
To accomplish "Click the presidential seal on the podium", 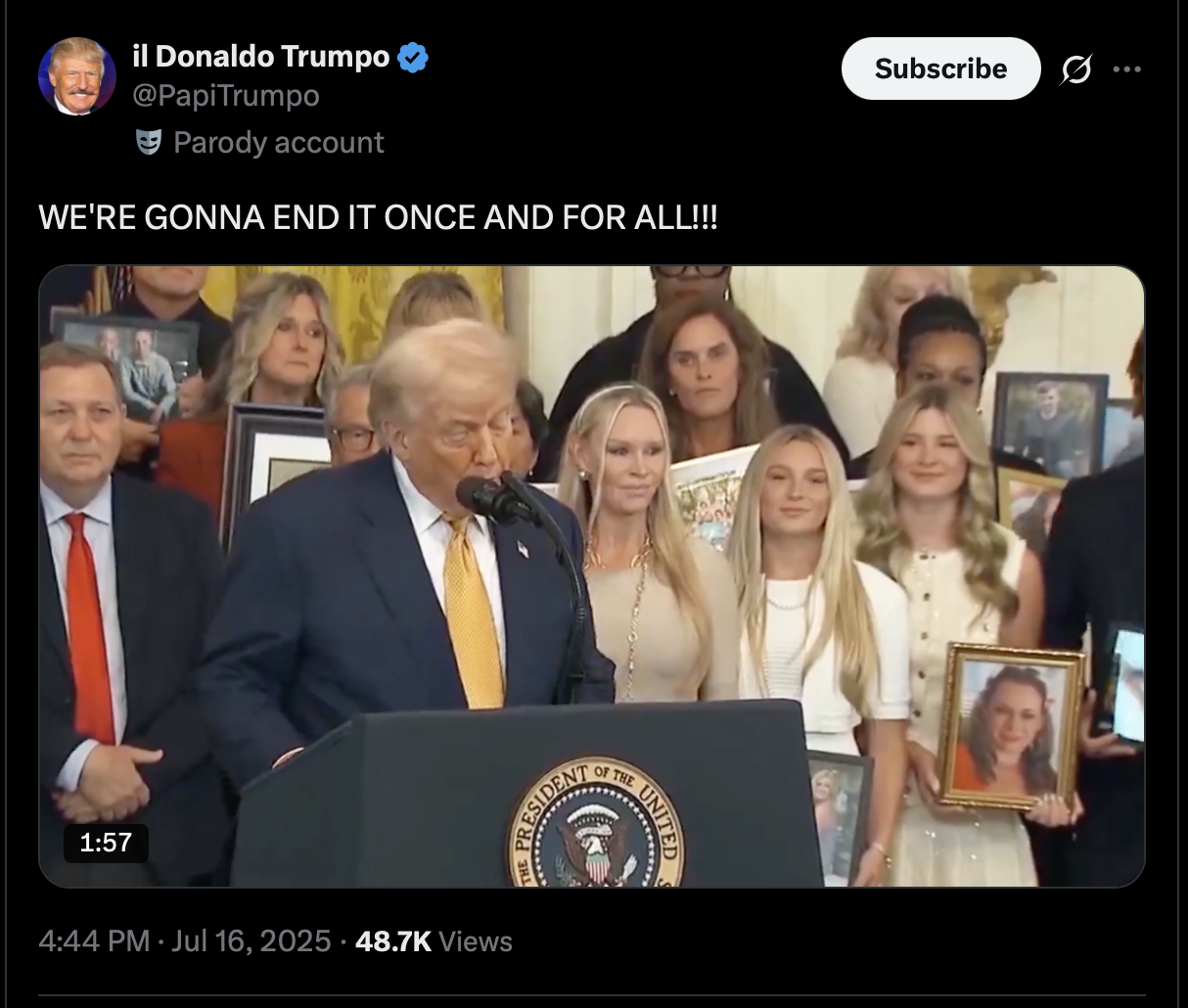I will [x=595, y=824].
